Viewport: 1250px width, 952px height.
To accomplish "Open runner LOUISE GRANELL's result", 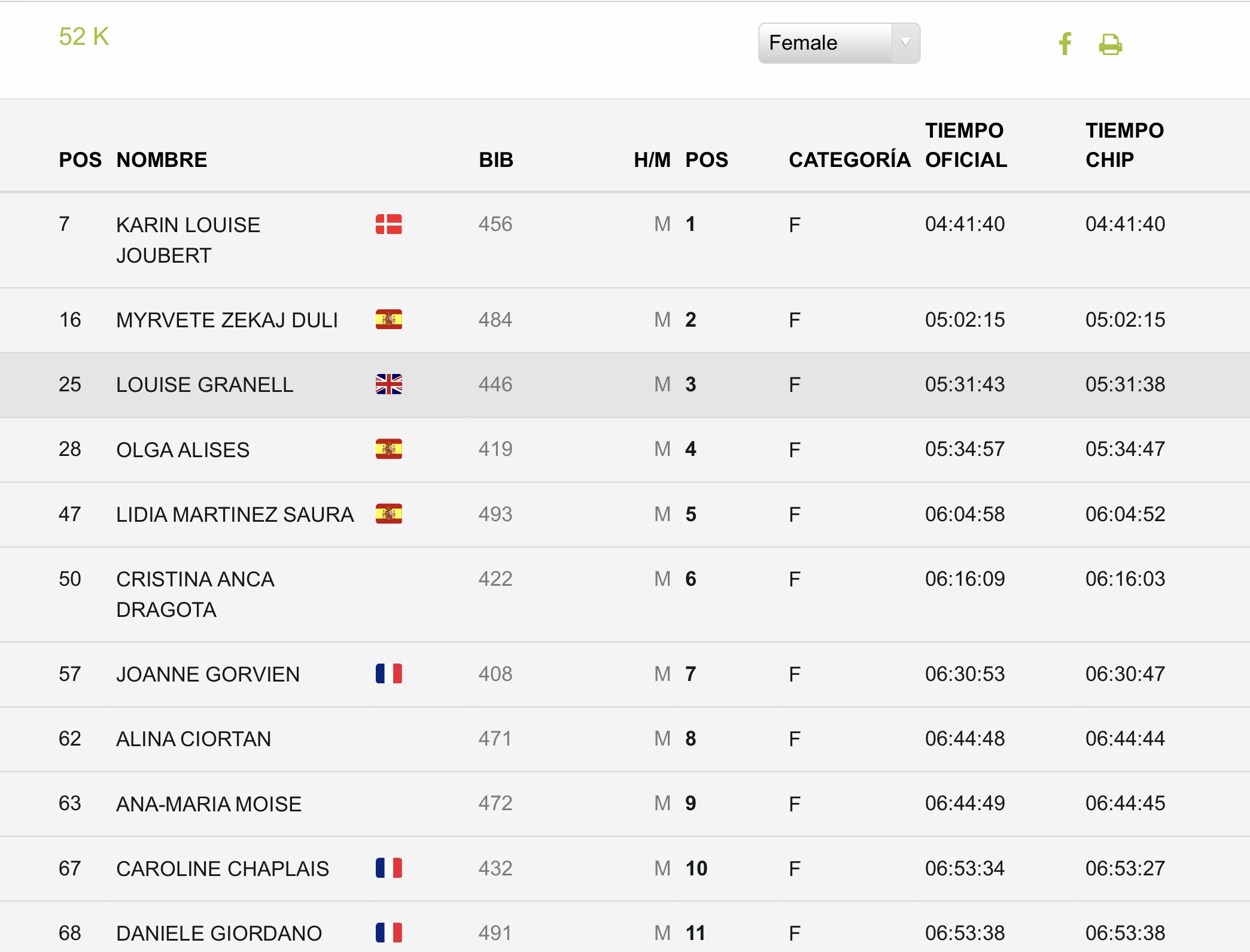I will point(205,385).
